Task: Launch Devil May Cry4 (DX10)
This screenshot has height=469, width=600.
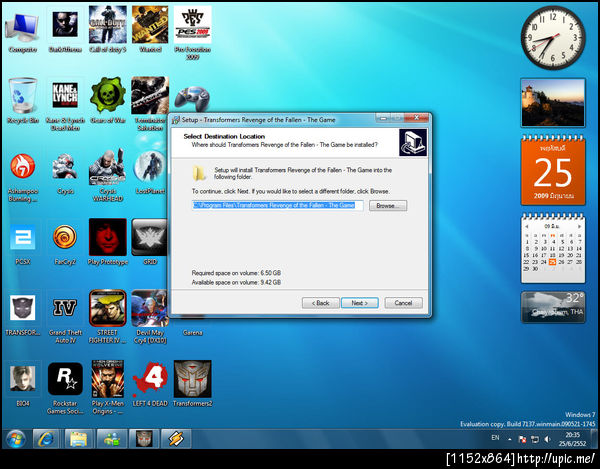Action: click(150, 317)
